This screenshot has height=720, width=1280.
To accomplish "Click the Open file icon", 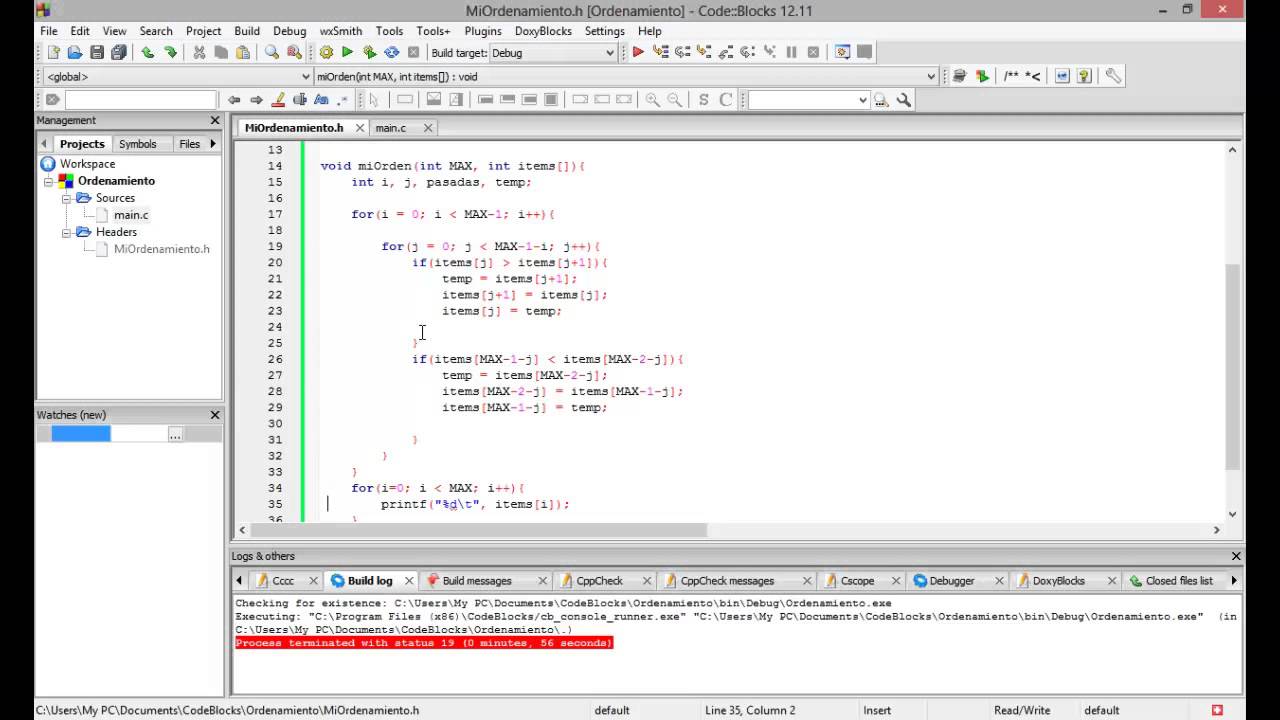I will [75, 53].
